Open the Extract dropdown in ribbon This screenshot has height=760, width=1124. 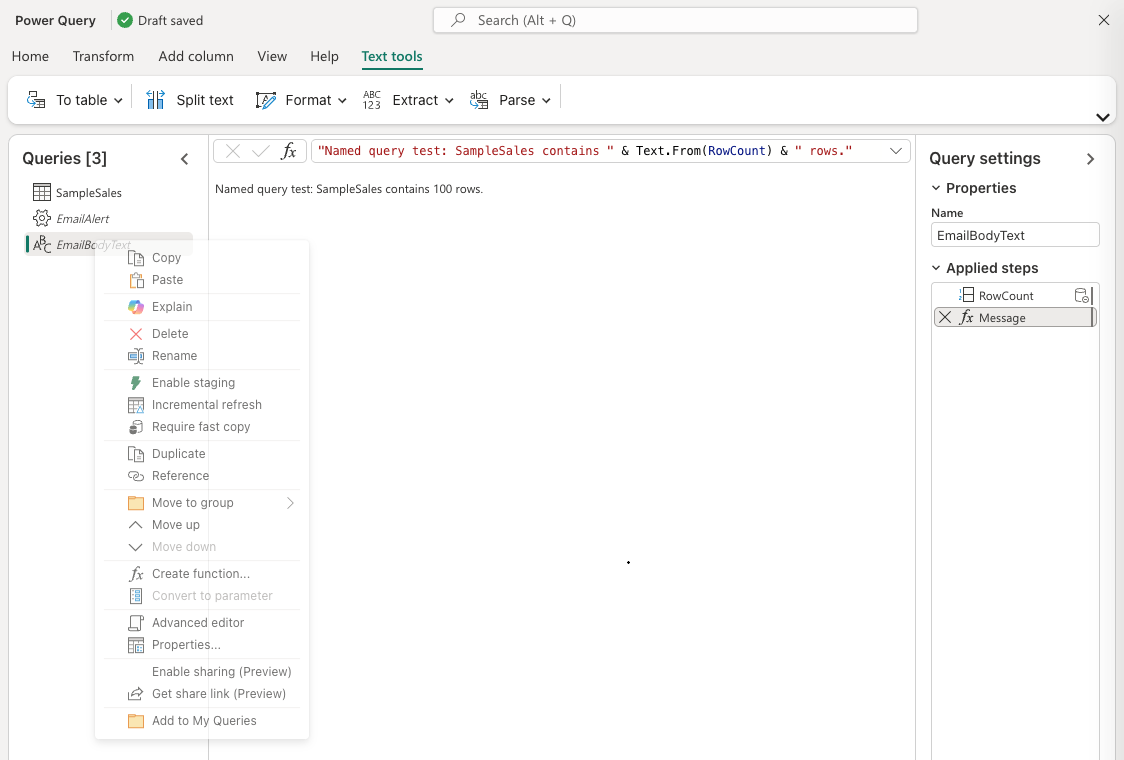408,100
